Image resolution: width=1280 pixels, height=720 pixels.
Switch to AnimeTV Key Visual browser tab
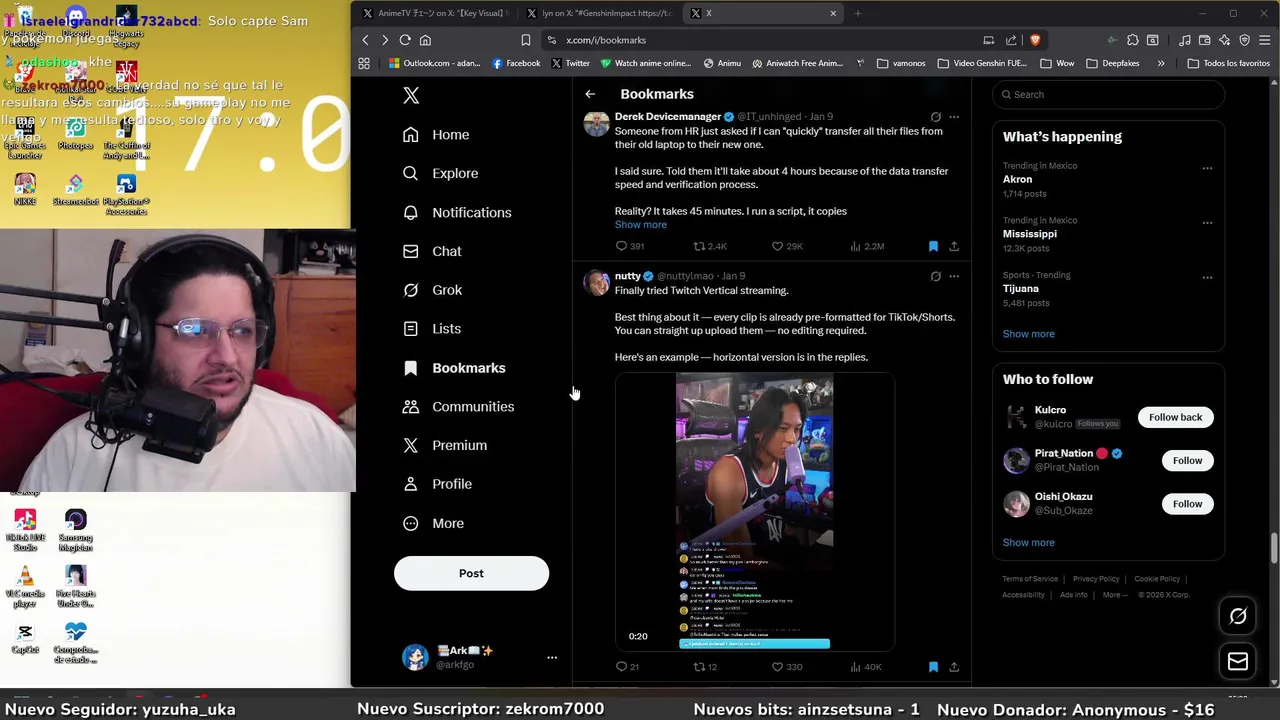tap(435, 13)
